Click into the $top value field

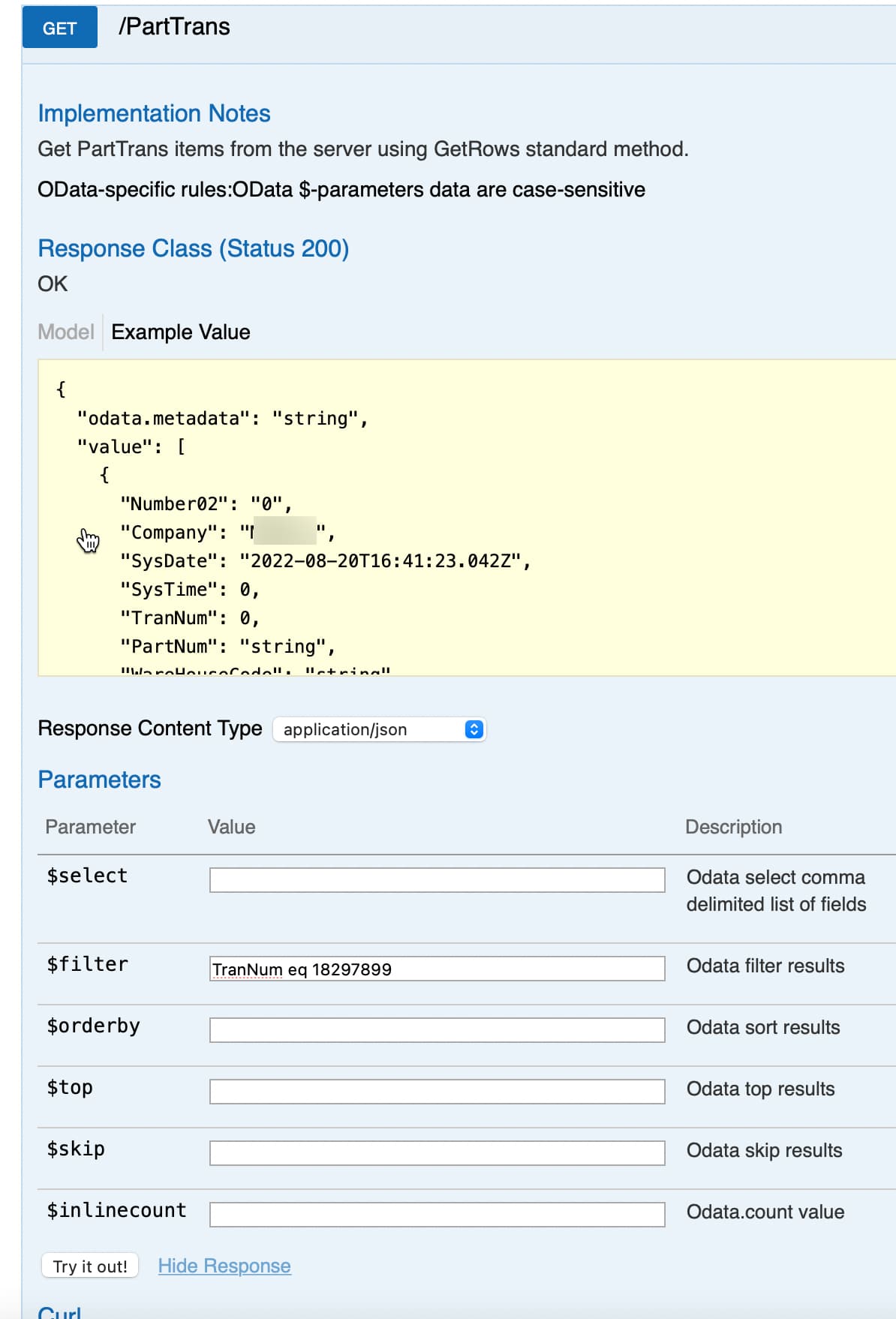(437, 1092)
